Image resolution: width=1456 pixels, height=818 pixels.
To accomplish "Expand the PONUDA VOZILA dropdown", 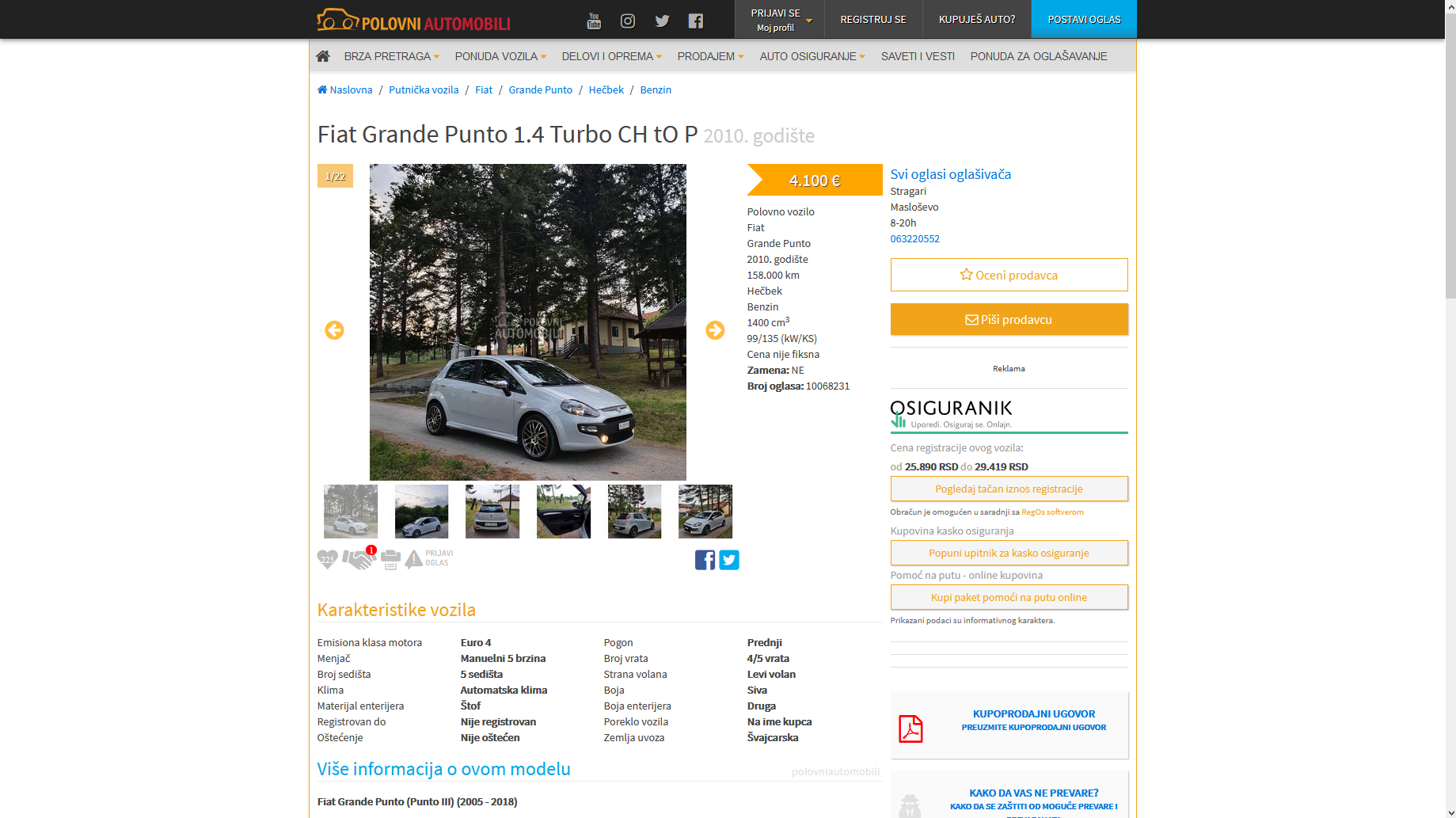I will click(500, 56).
